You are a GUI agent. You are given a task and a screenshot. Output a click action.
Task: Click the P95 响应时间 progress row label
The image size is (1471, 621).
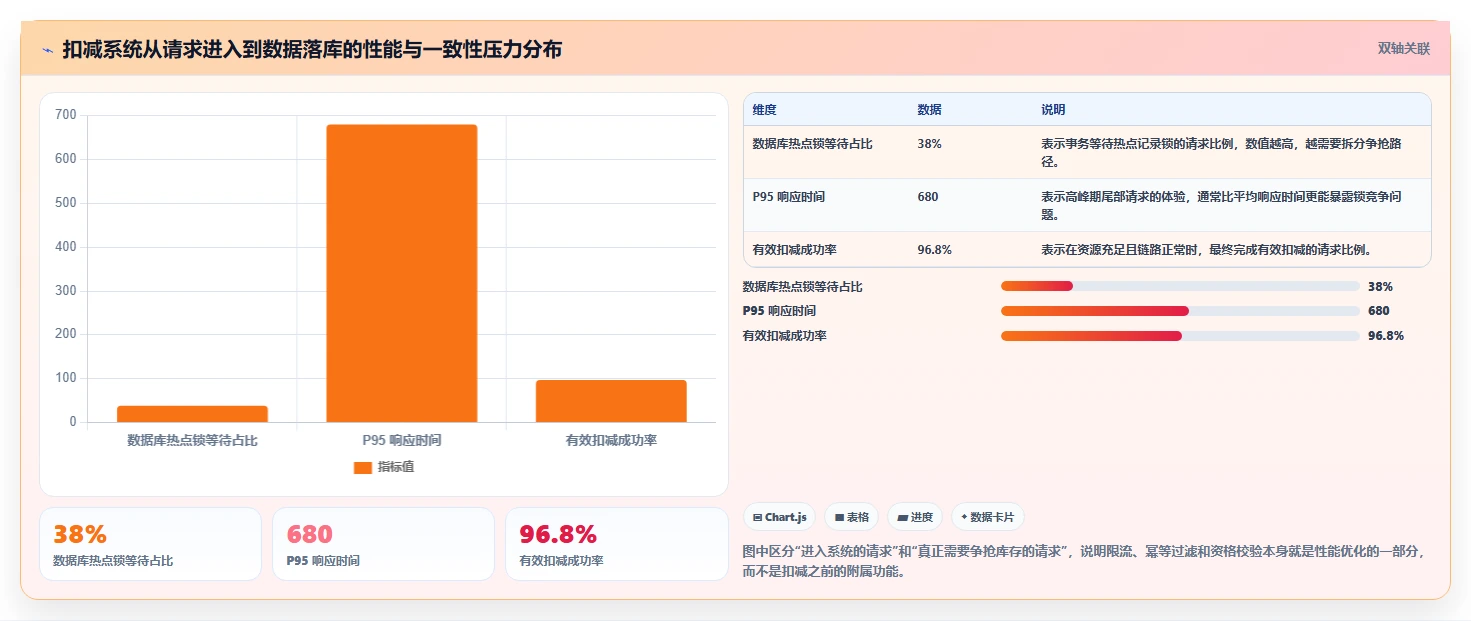coord(779,311)
